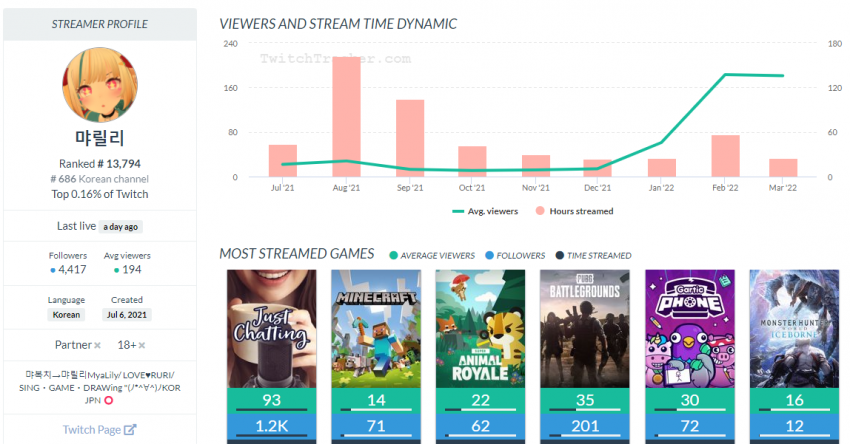This screenshot has height=444, width=850.
Task: Click the blue dot beside 4,417 followers
Action: 53,270
